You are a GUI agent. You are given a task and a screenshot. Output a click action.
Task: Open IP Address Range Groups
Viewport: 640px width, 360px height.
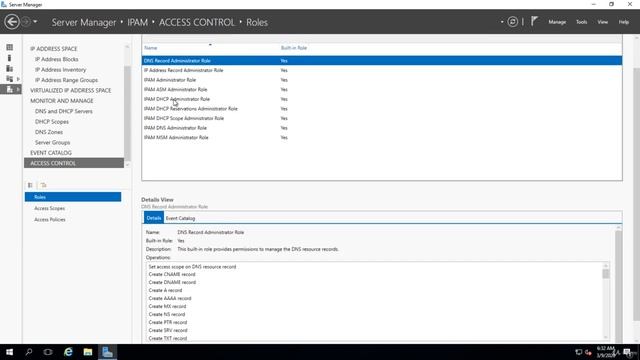[x=66, y=80]
